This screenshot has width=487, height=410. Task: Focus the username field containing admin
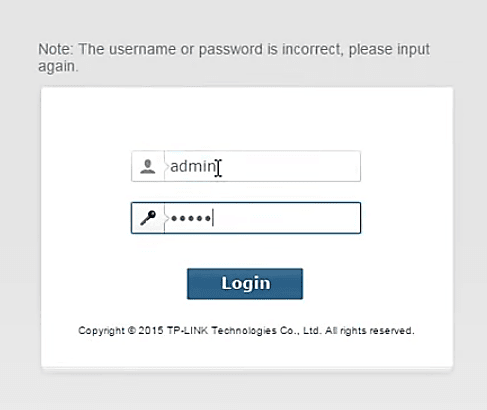click(x=262, y=166)
